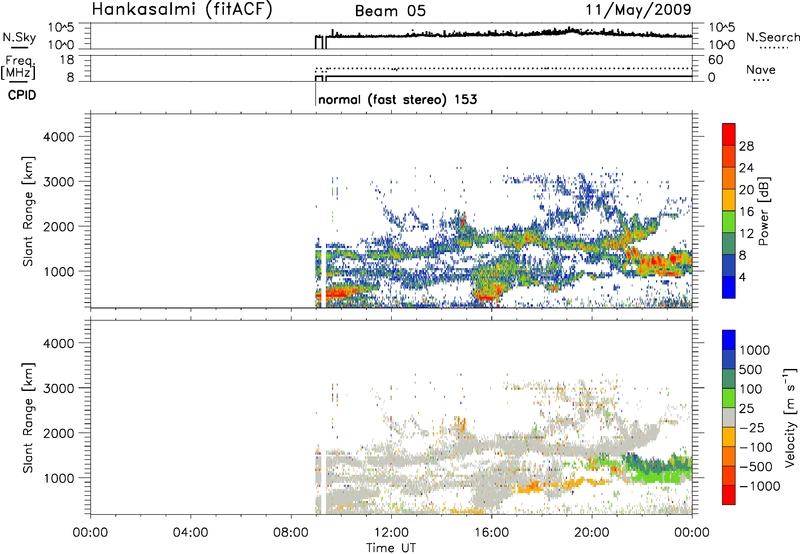Click the Freq. [MHz] axis label
Viewport: 800px width, 554px height.
[x=19, y=67]
